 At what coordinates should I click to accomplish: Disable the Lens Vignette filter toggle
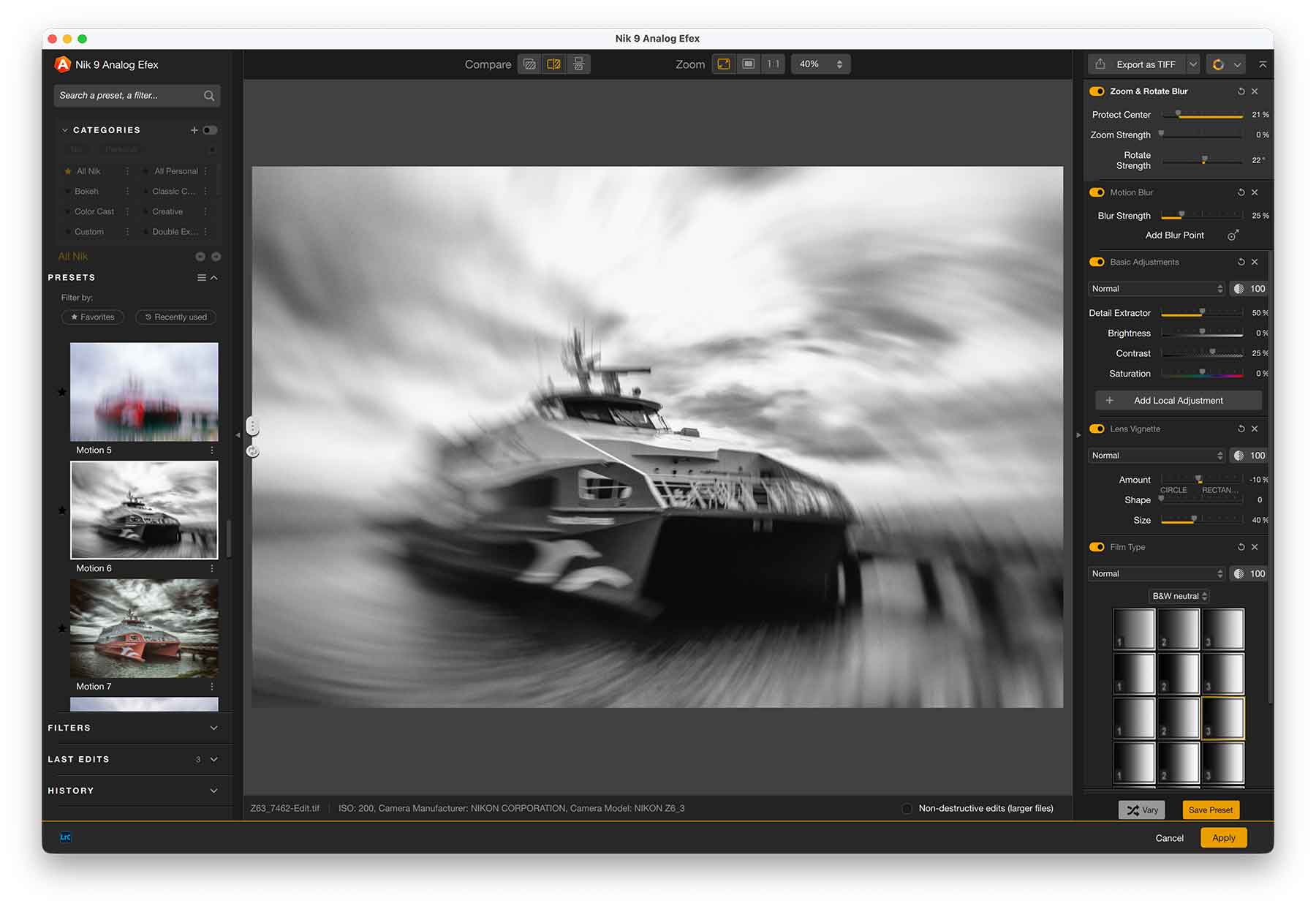[x=1097, y=429]
